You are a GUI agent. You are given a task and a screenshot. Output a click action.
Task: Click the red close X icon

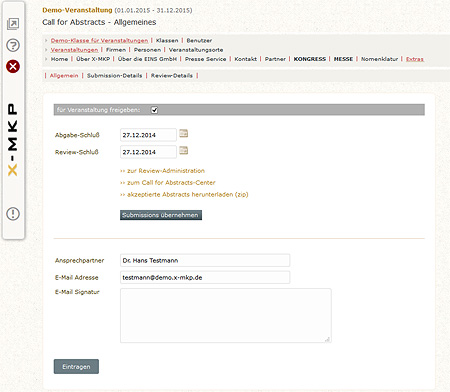[13, 67]
